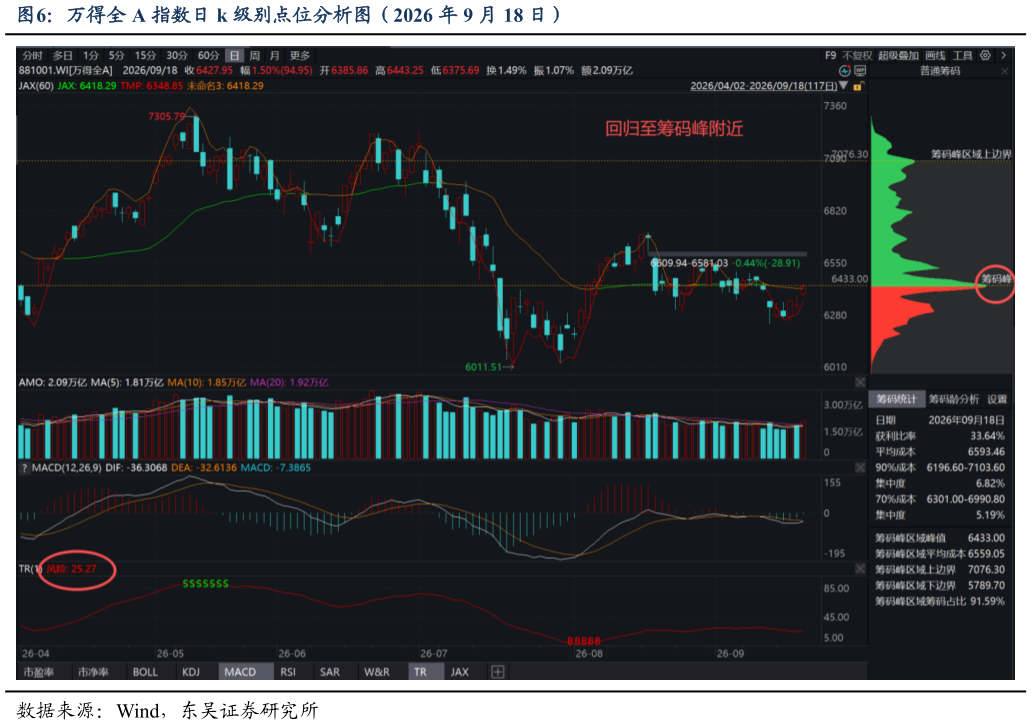Select the W&R indicator tab

click(377, 672)
